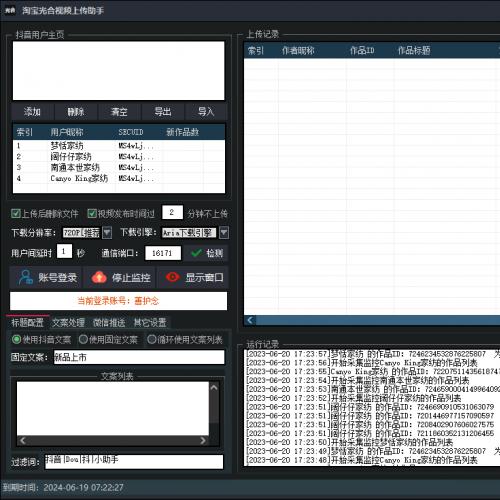
Task: Click the 账号登录 button
Action: (46, 277)
